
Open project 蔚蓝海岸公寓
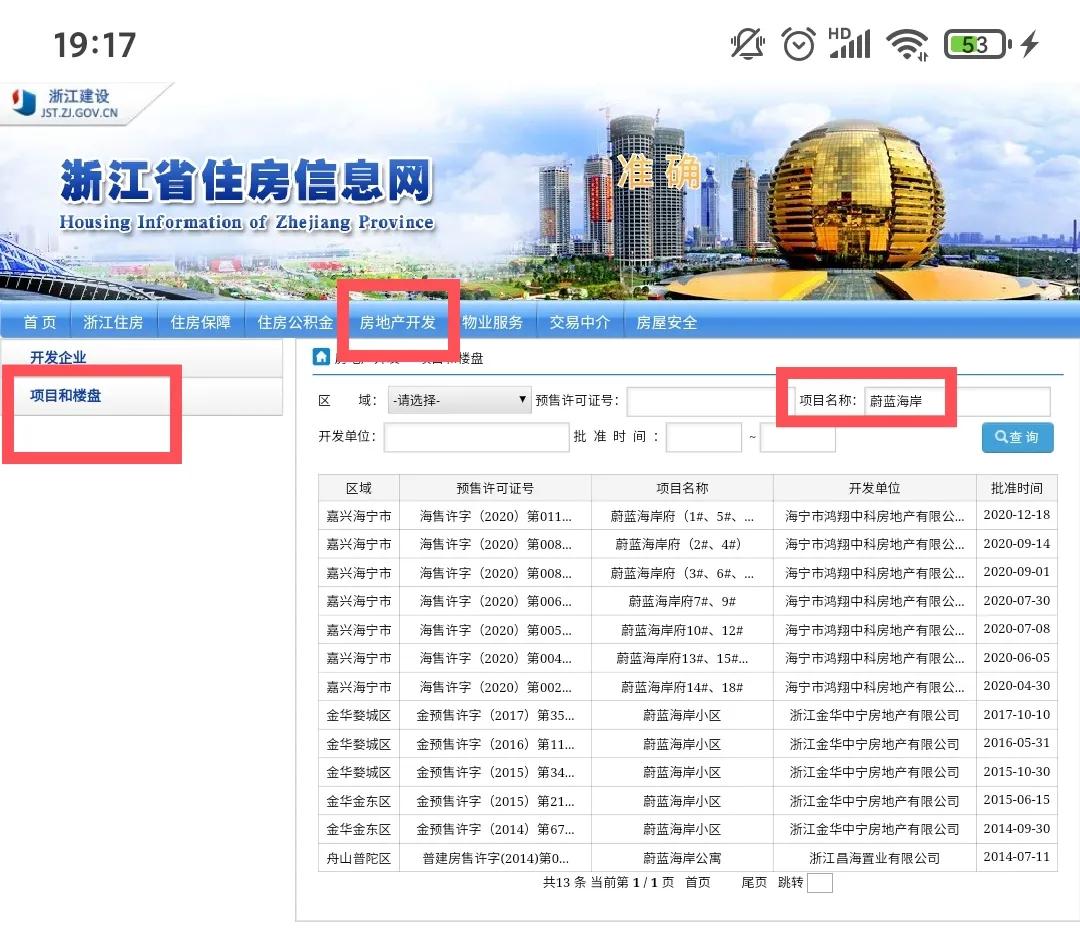(x=682, y=858)
